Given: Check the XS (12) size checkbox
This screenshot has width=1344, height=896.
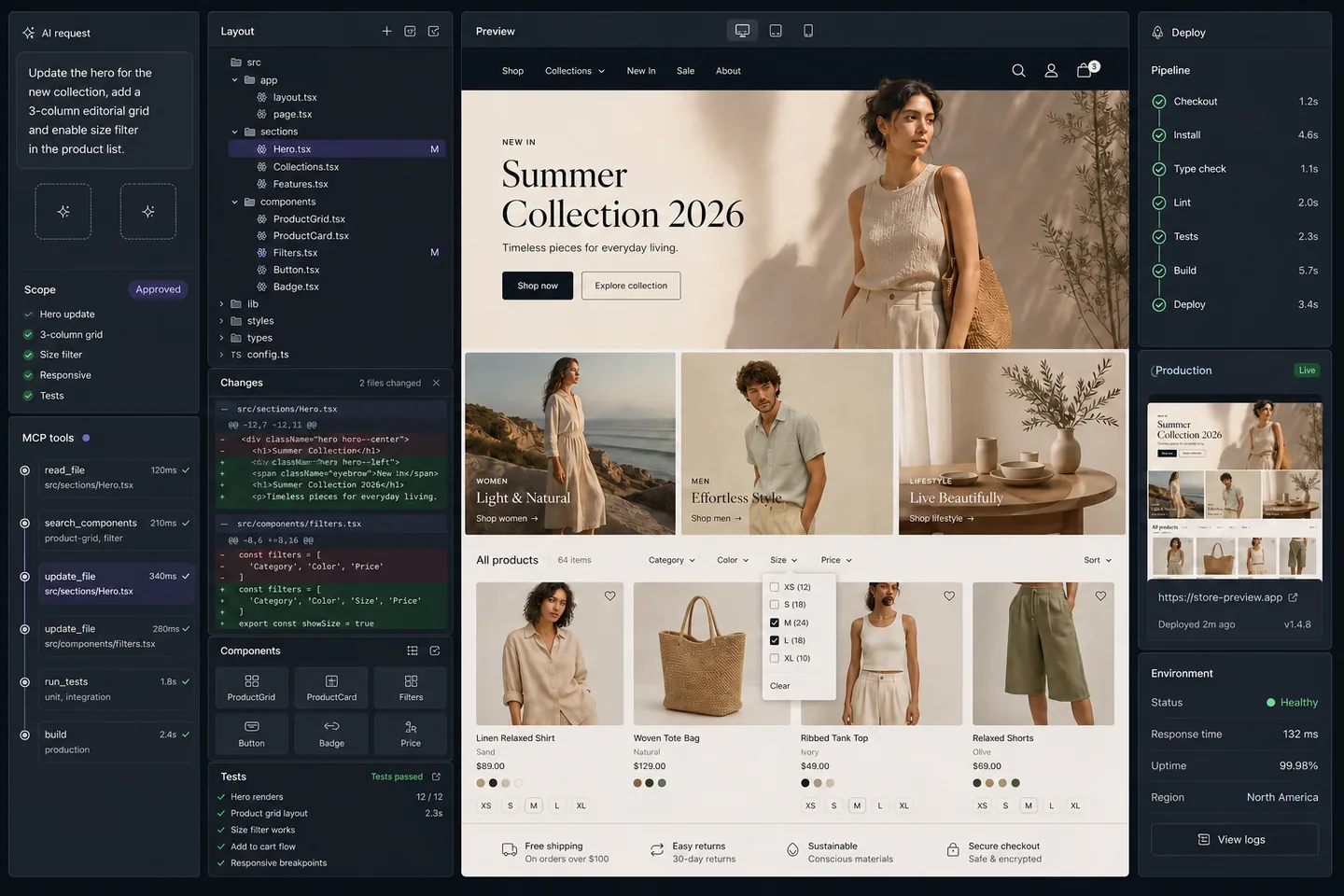Looking at the screenshot, I should [x=774, y=587].
